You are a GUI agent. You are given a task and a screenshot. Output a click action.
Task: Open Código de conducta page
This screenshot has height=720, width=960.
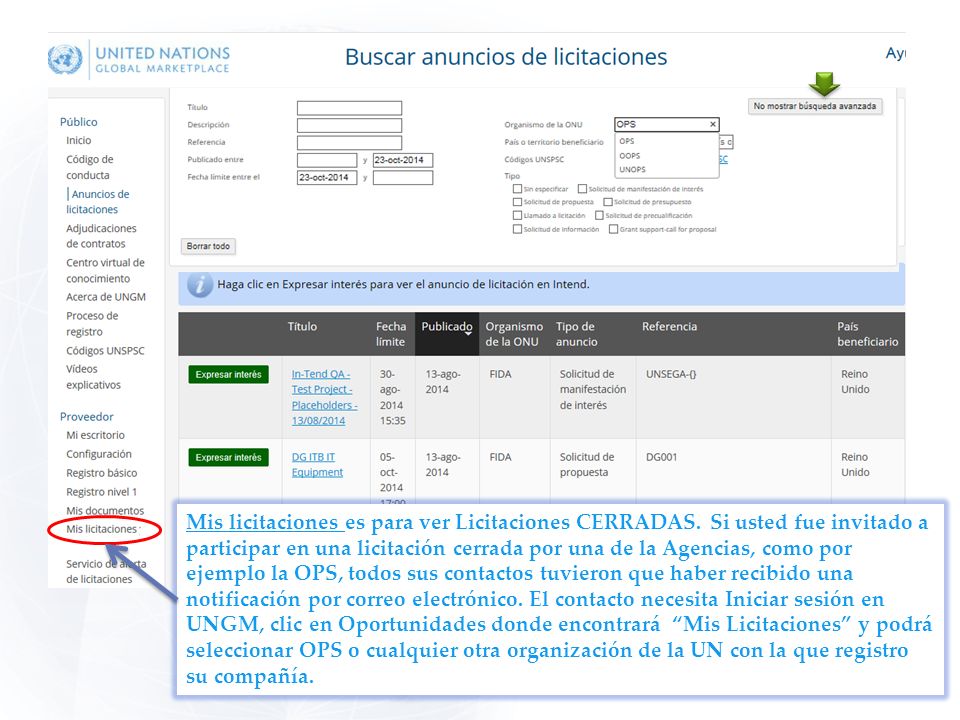[x=89, y=167]
